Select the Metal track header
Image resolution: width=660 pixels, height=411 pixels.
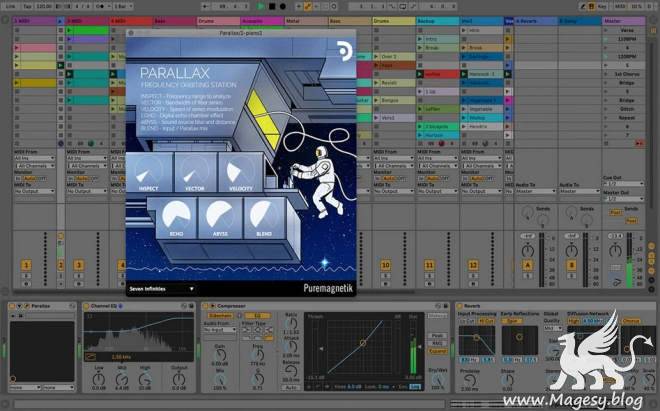coord(306,21)
